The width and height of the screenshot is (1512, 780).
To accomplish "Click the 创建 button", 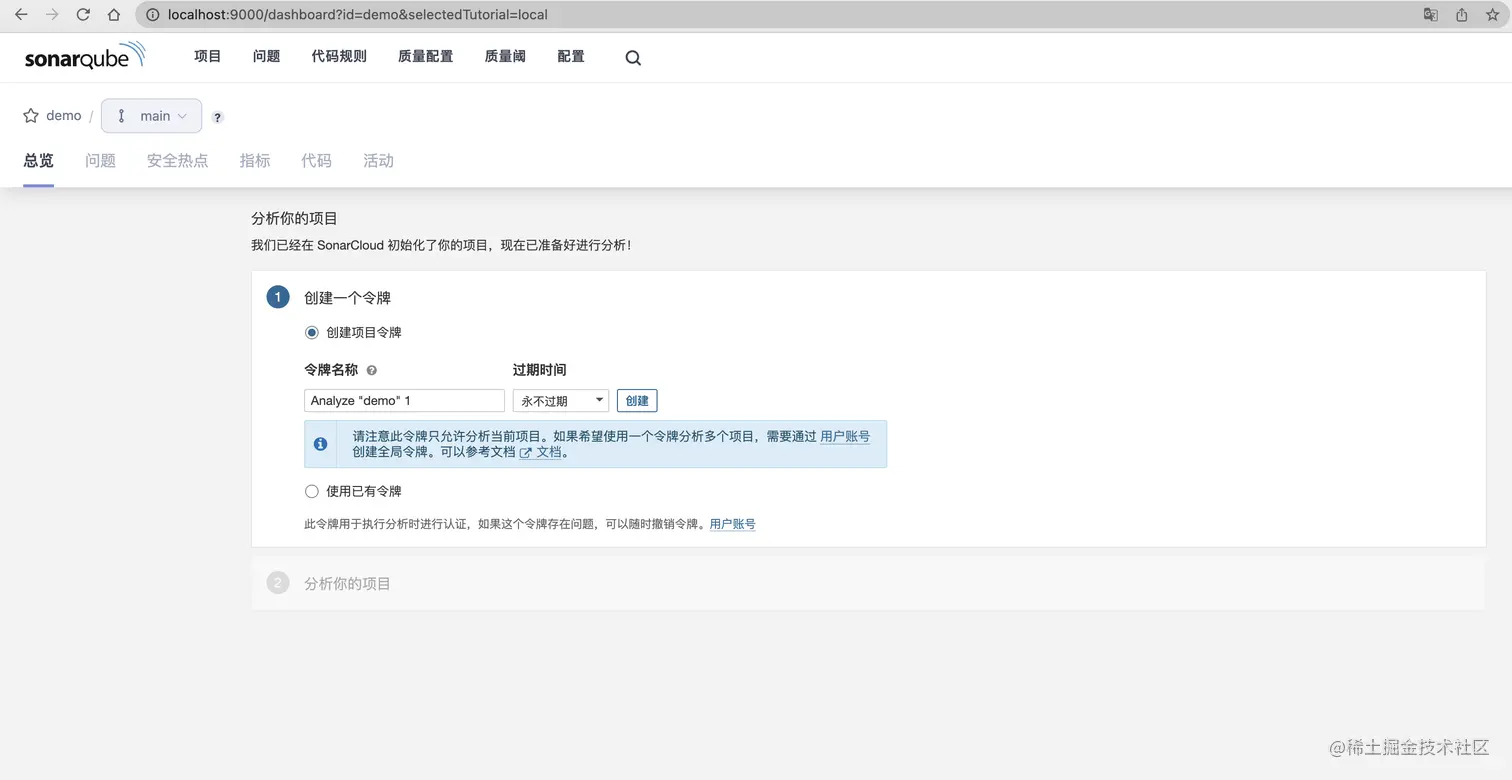I will coord(637,401).
